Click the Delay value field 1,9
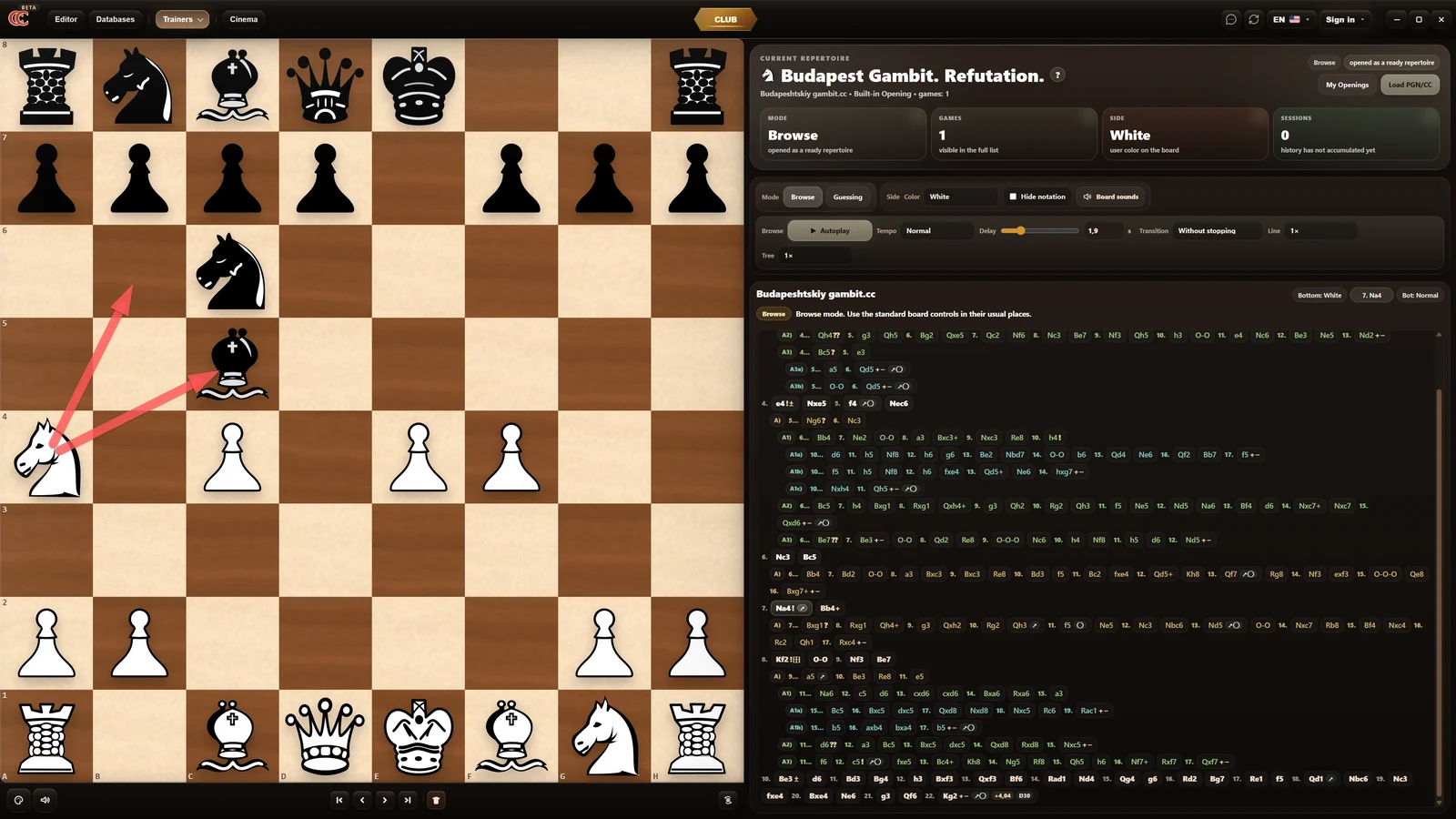 (1103, 231)
